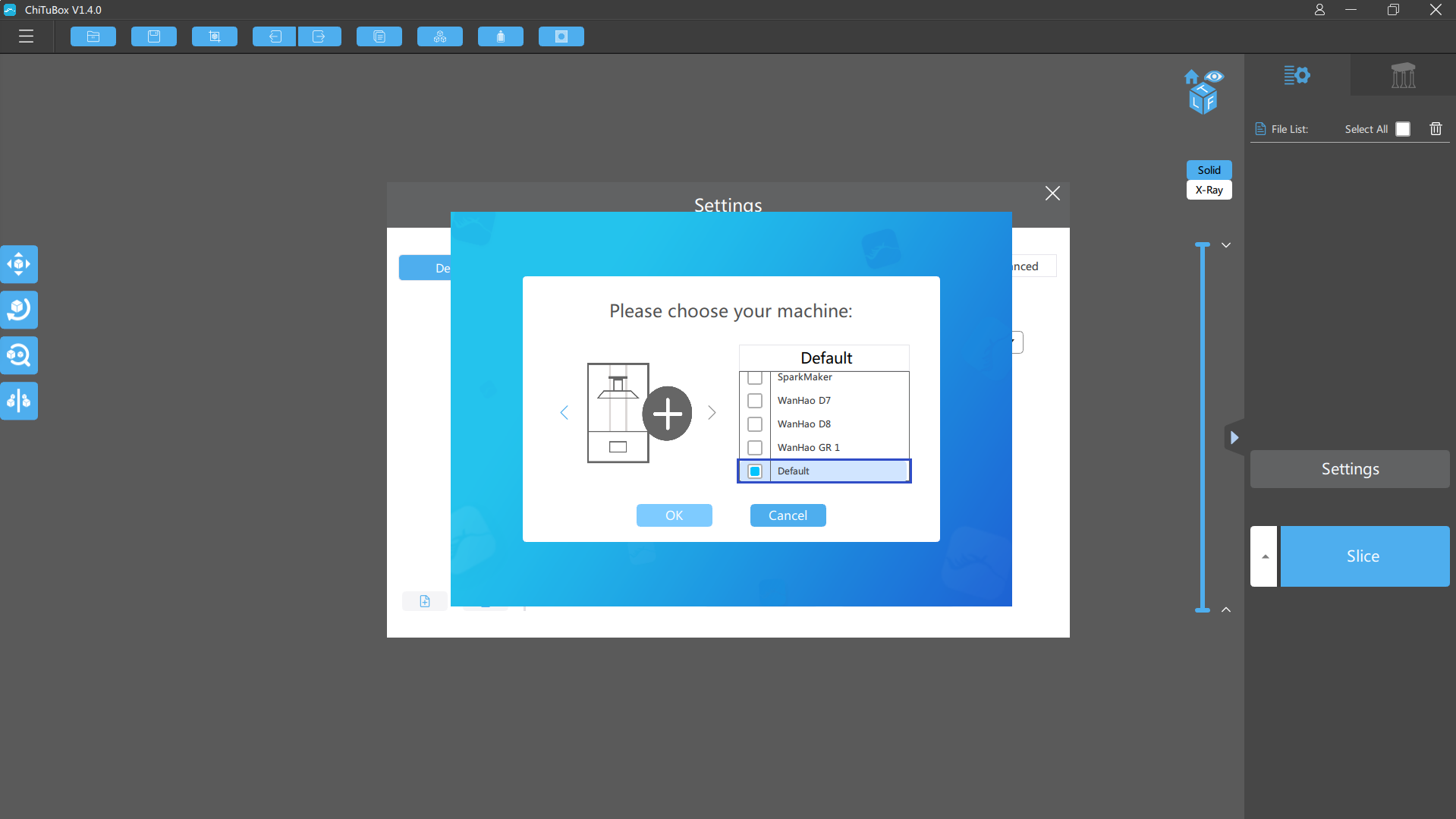Toggle the Select All checkbox

click(x=1403, y=129)
